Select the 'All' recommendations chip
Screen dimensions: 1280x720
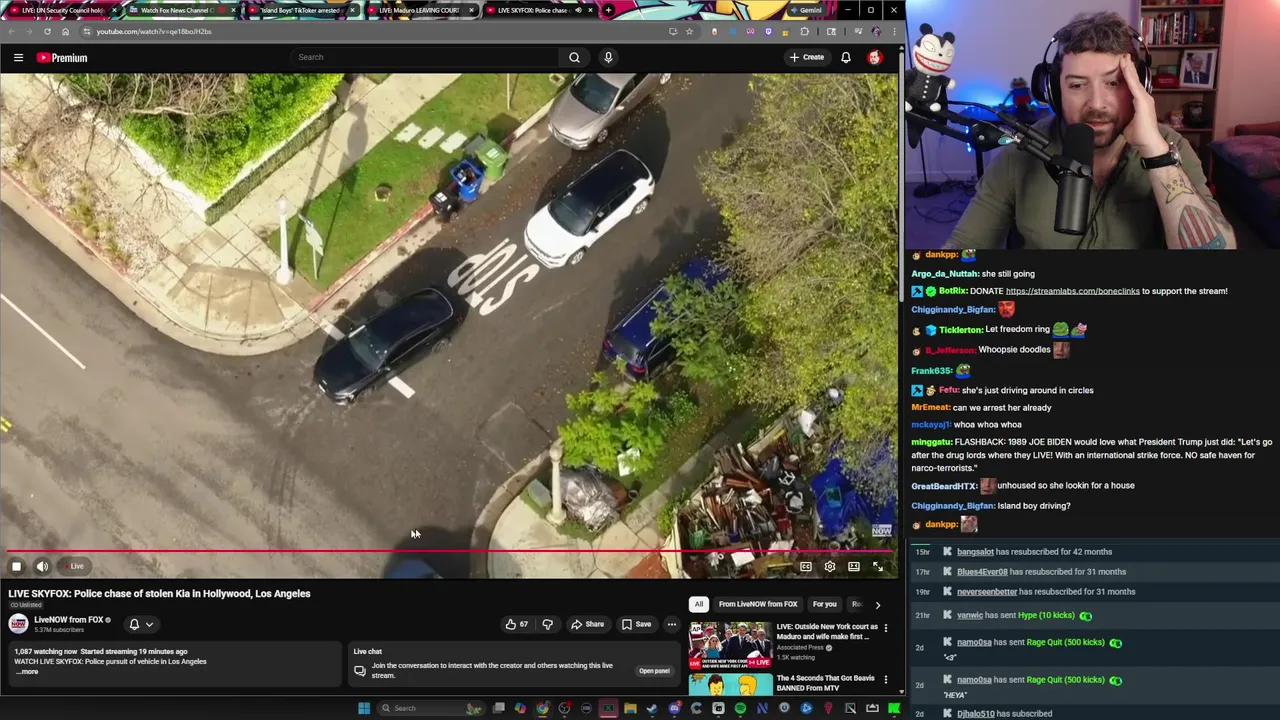[699, 604]
